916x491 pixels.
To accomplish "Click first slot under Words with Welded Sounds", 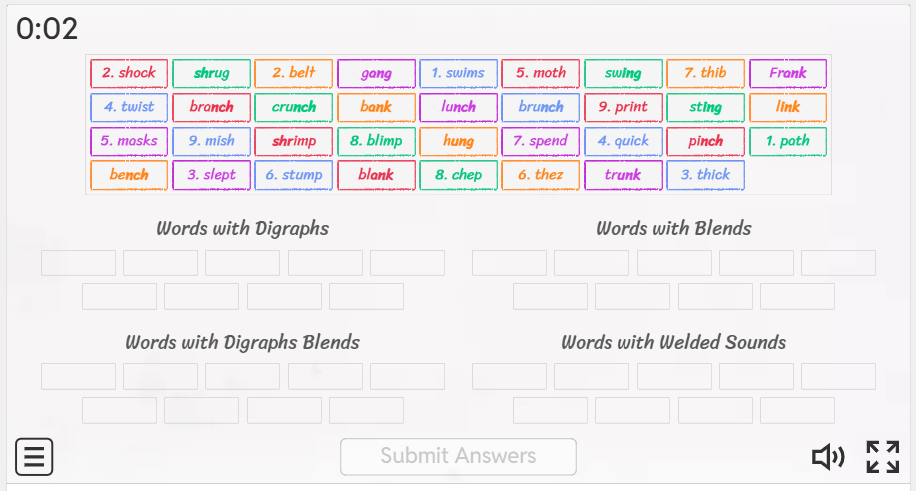I will pos(509,376).
